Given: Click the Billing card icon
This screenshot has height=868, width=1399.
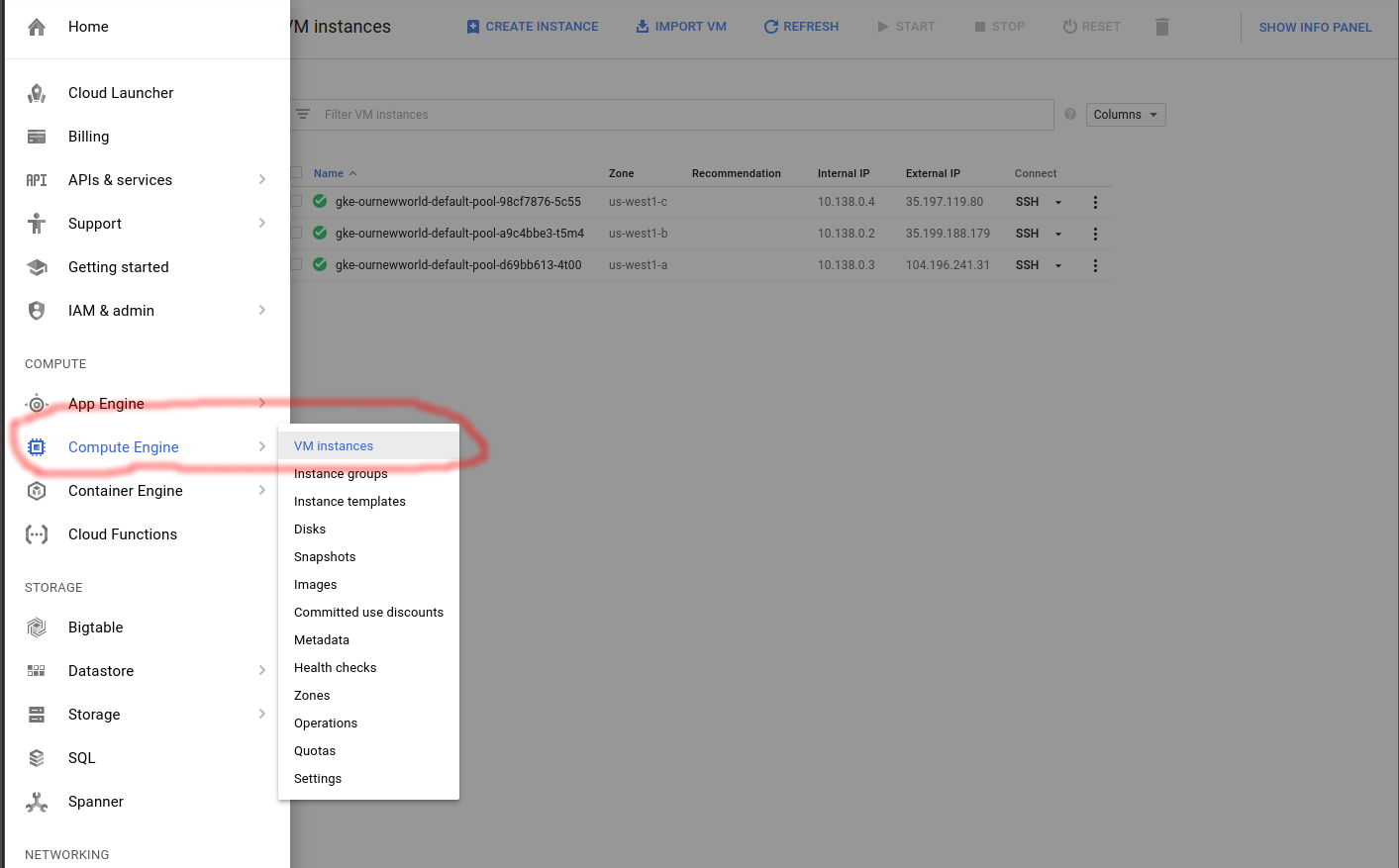Looking at the screenshot, I should (37, 137).
